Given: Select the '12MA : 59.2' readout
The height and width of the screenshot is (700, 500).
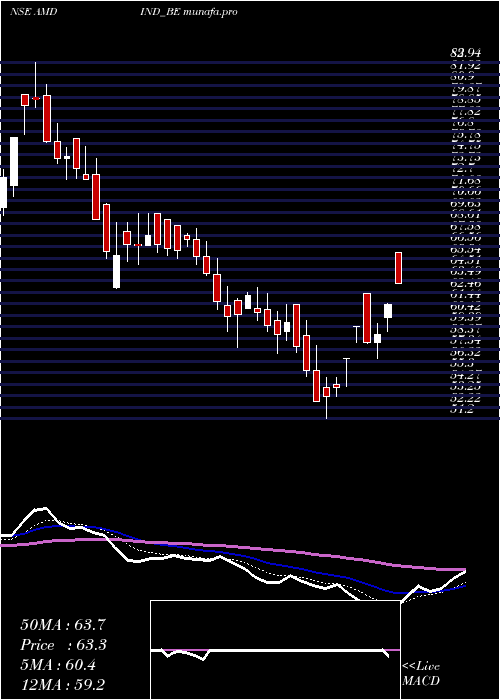Looking at the screenshot, I should [x=63, y=685].
